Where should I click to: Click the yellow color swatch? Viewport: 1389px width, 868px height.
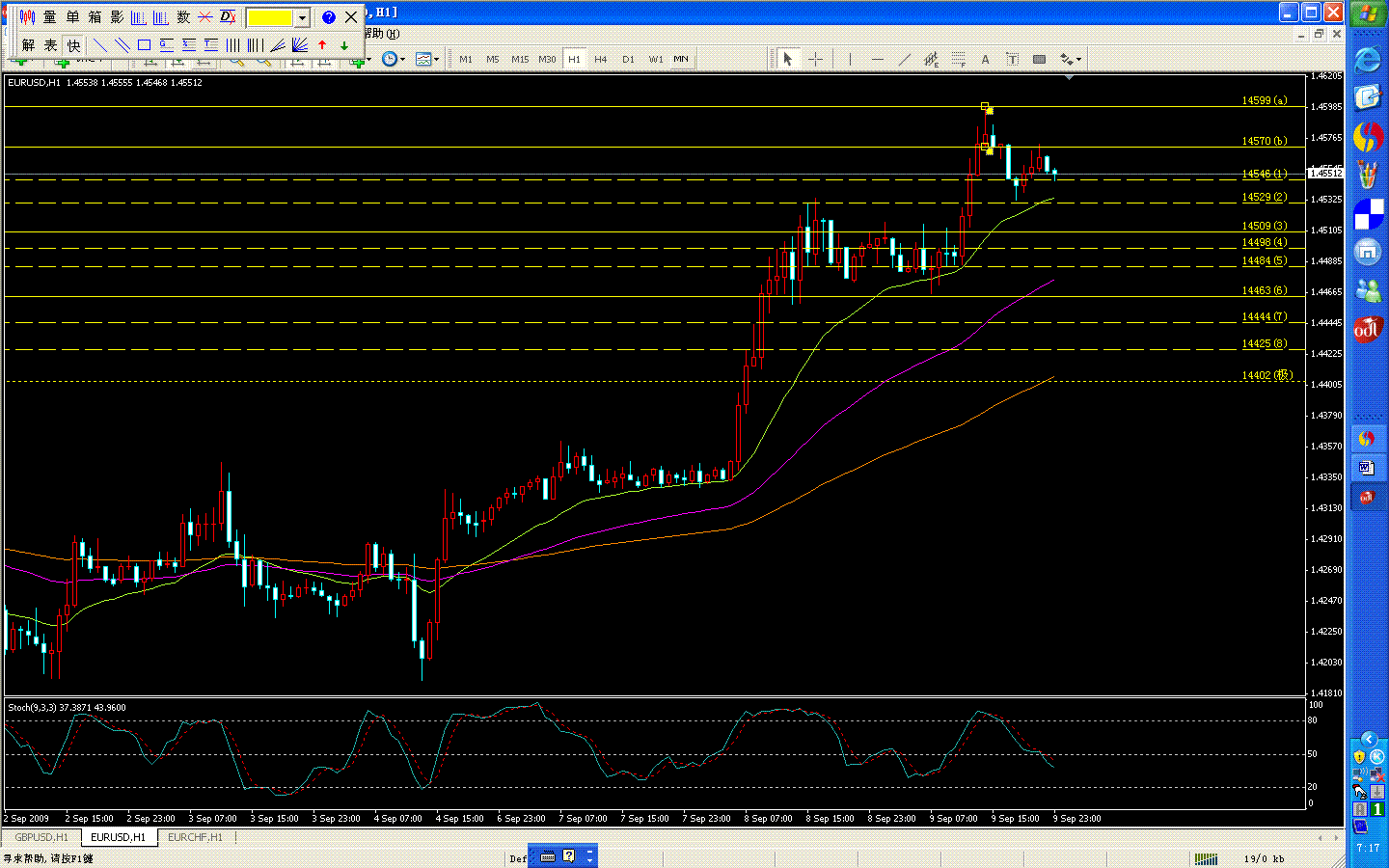tap(270, 17)
